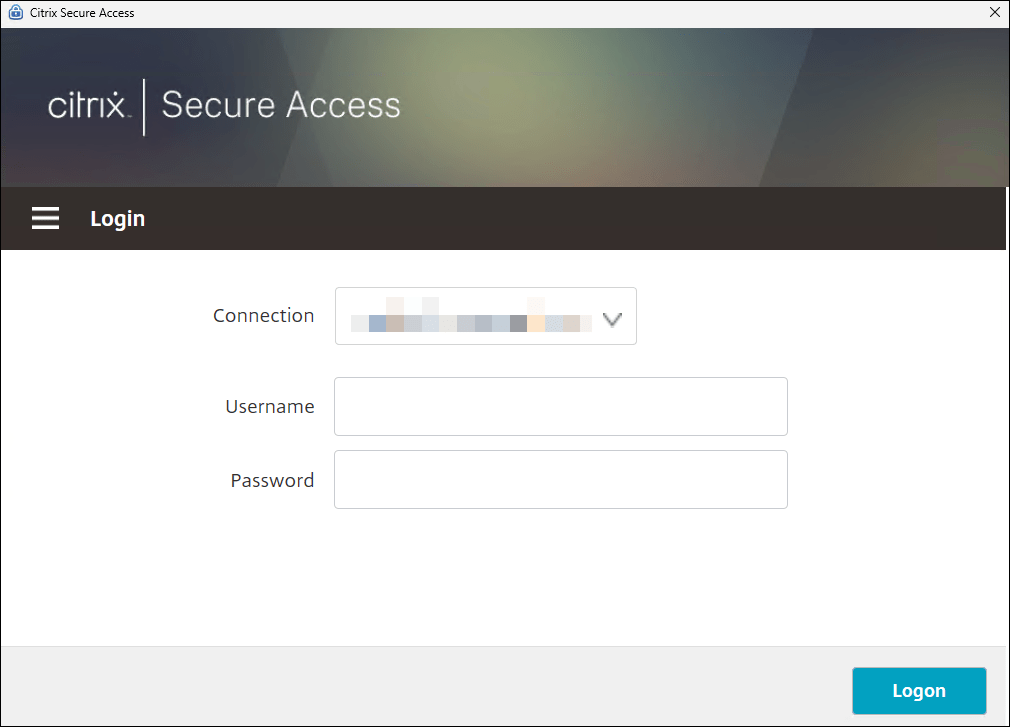The width and height of the screenshot is (1010, 727).
Task: Click the Secure Access banner text
Action: click(281, 106)
